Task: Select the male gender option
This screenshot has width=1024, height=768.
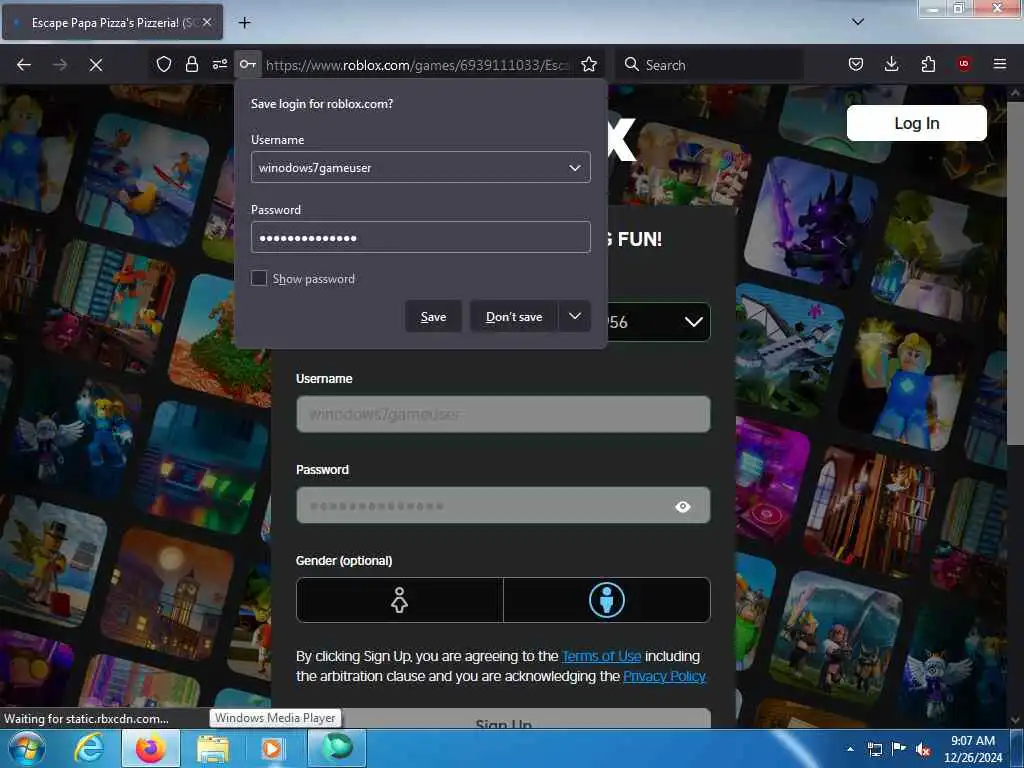Action: [x=607, y=600]
